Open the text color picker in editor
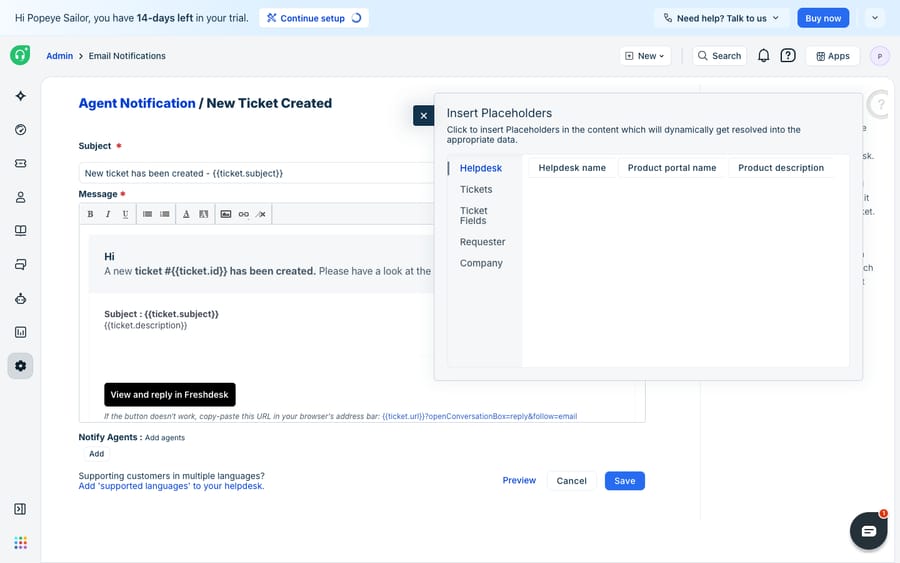This screenshot has height=563, width=900. pyautogui.click(x=186, y=214)
